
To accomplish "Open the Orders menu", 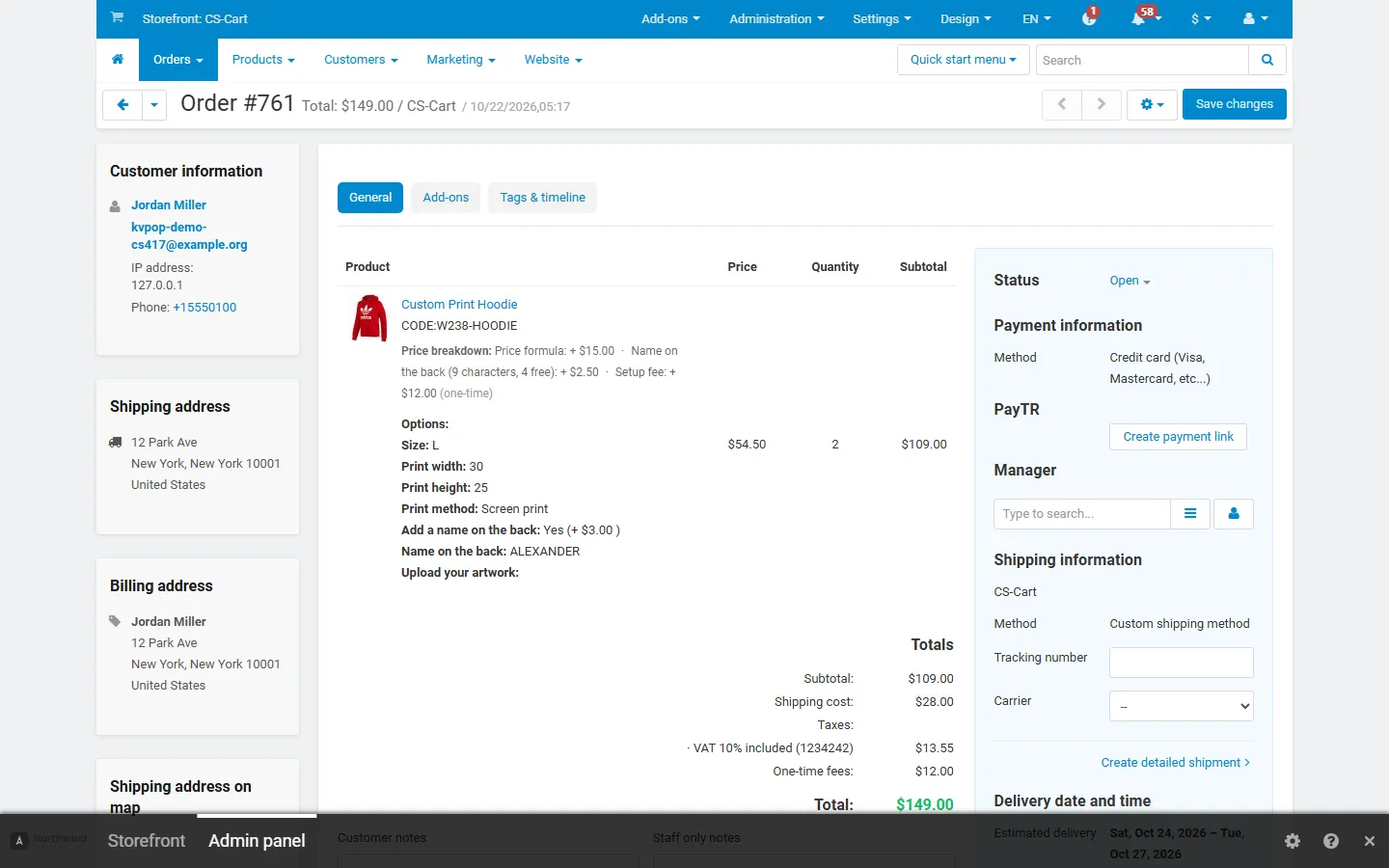I will pyautogui.click(x=178, y=60).
